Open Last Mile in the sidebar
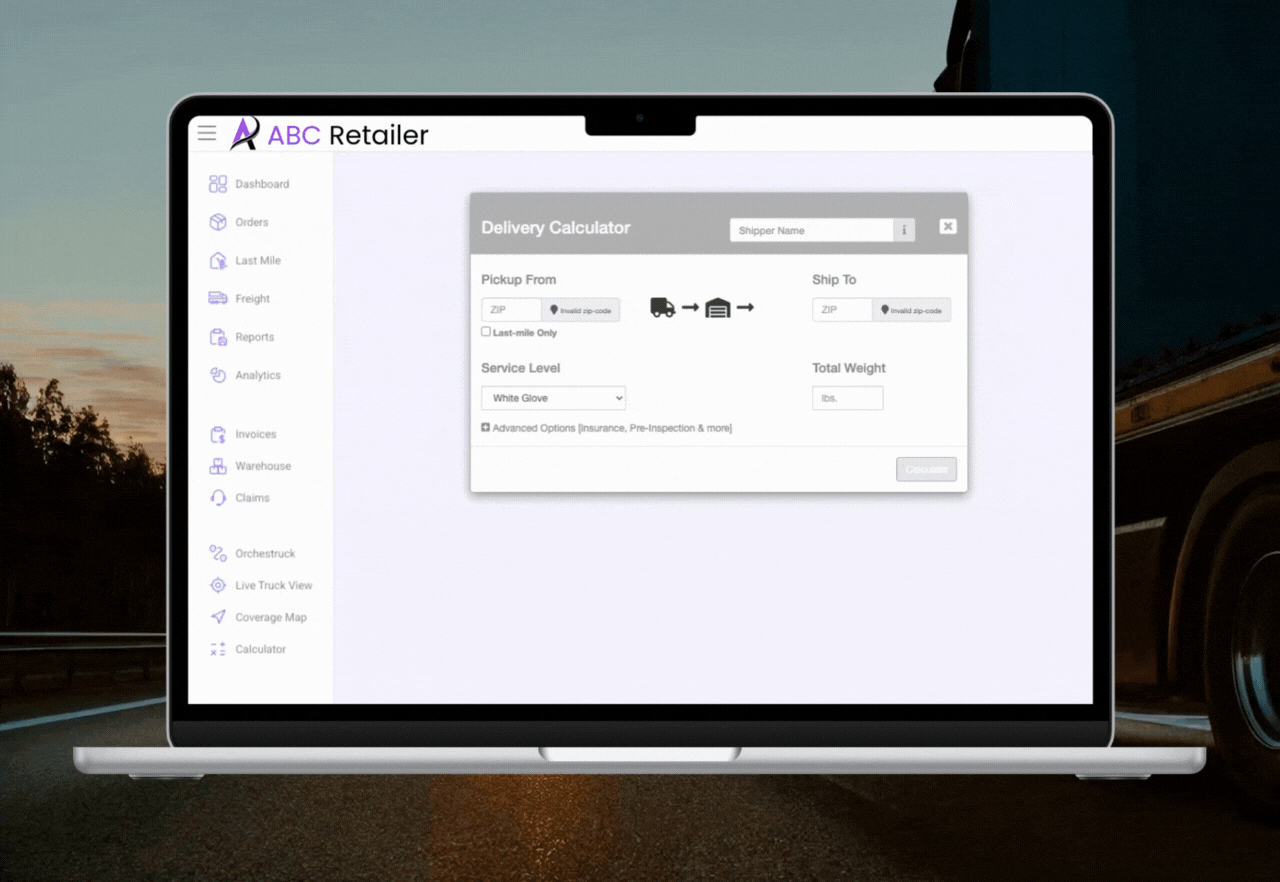The width and height of the screenshot is (1280, 882). click(257, 261)
